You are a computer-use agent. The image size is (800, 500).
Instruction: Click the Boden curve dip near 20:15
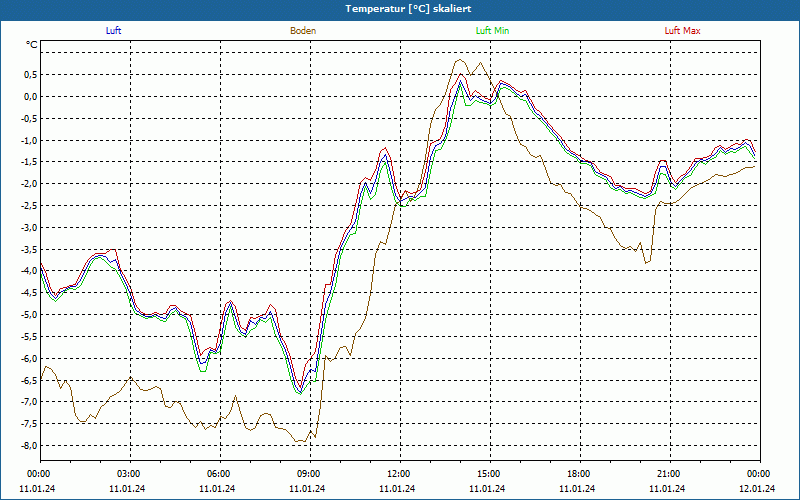pos(646,263)
